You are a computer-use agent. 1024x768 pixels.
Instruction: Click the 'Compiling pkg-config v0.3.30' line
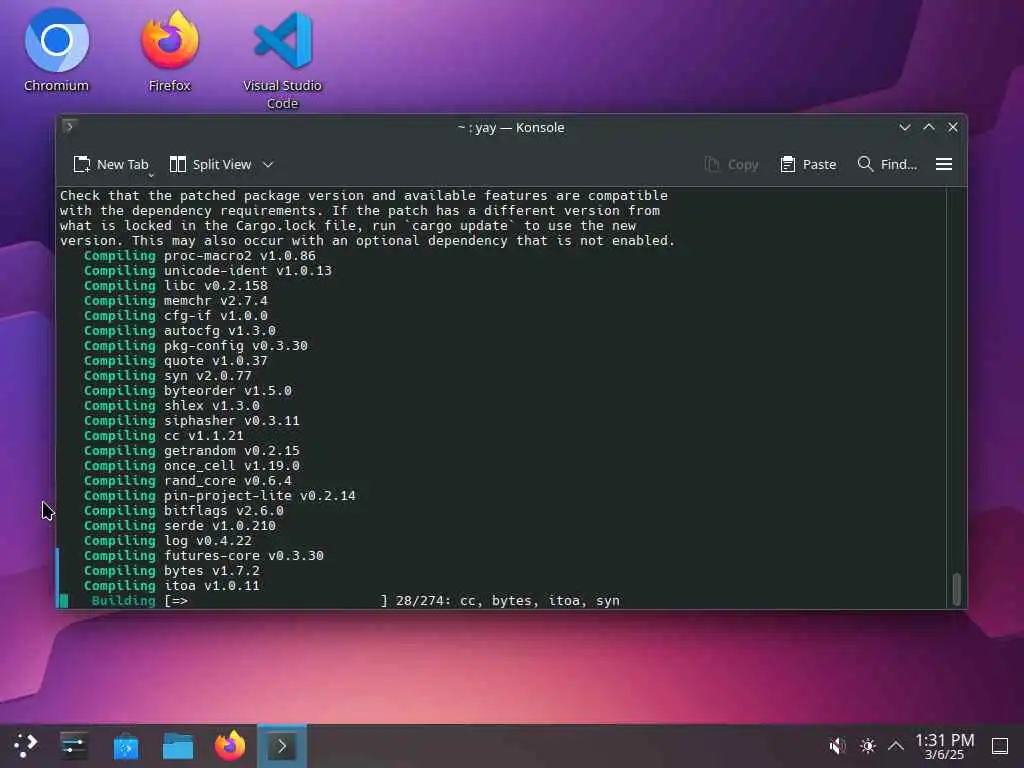pos(196,345)
